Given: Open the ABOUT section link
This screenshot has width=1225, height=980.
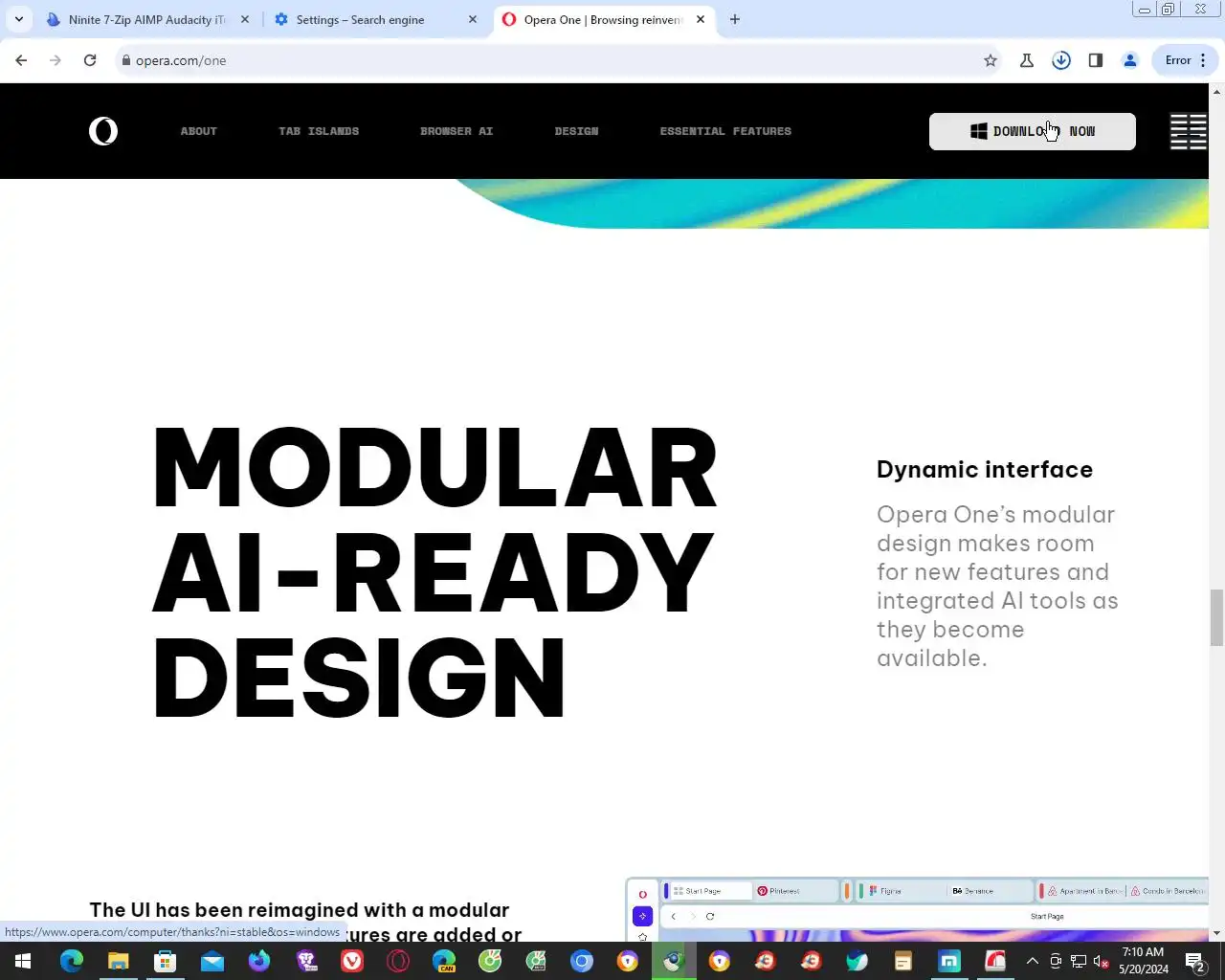Looking at the screenshot, I should [x=199, y=131].
